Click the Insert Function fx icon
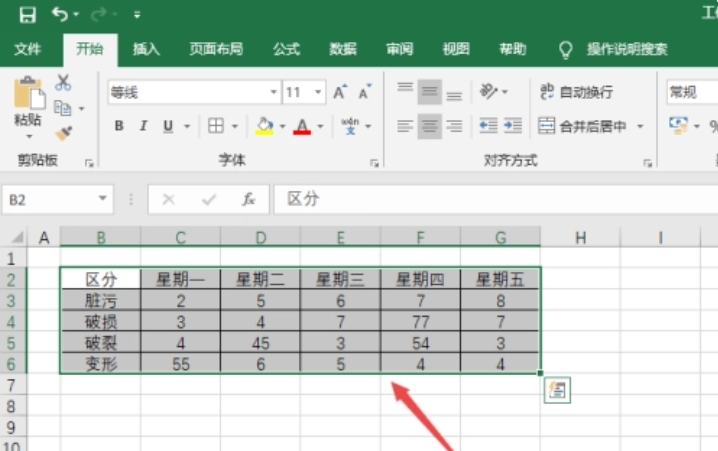Viewport: 718px width, 451px height. 249,199
